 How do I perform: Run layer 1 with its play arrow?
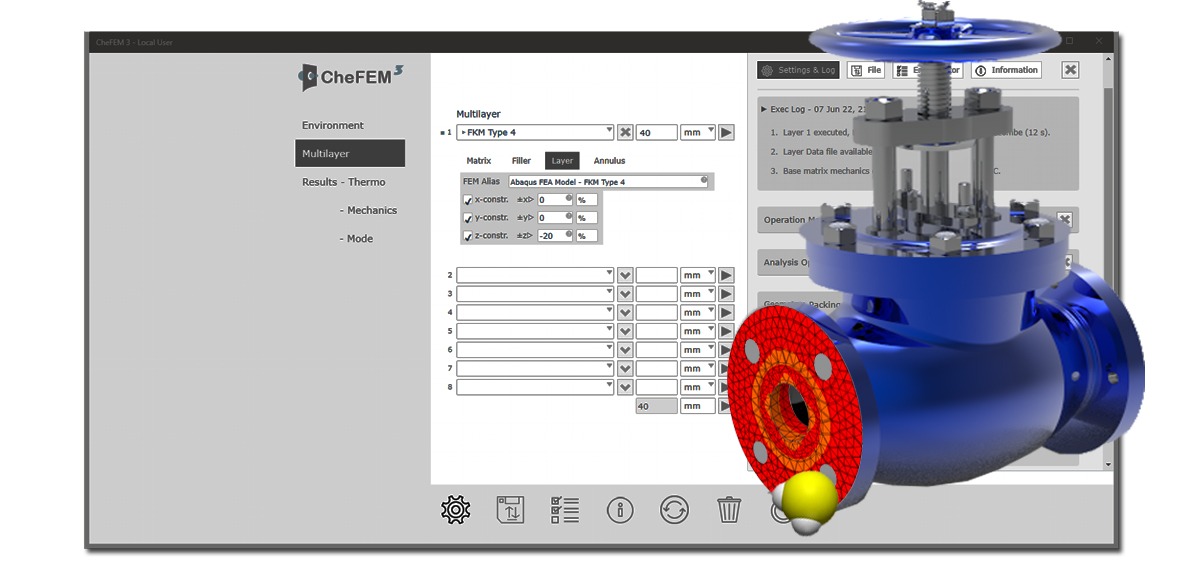tap(726, 132)
